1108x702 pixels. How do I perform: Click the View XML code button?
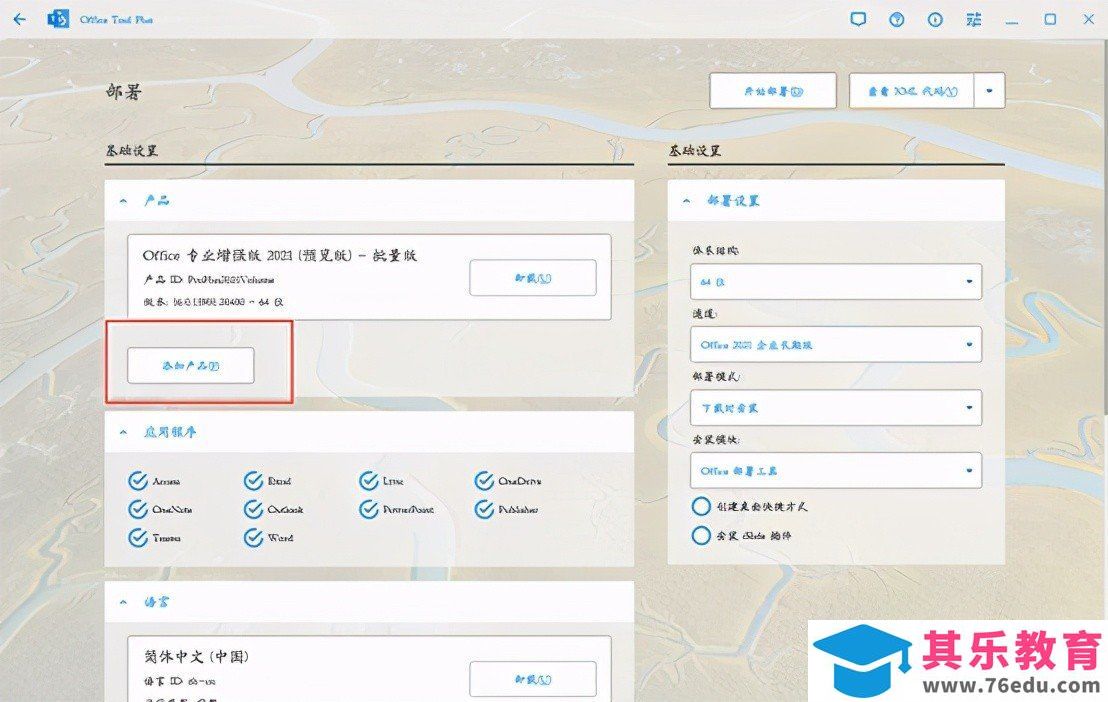pyautogui.click(x=912, y=90)
